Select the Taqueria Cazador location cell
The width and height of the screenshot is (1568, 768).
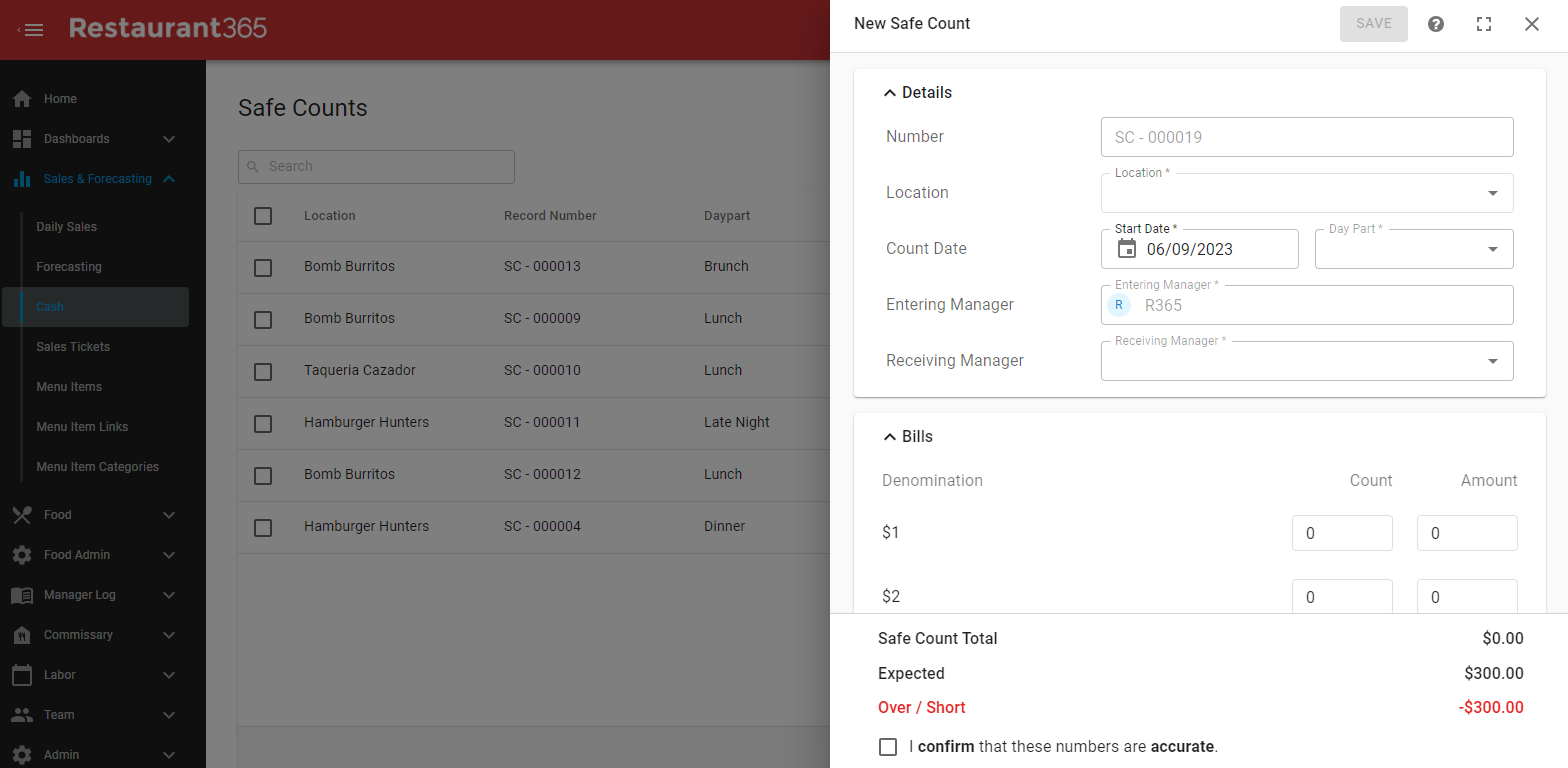(x=360, y=371)
